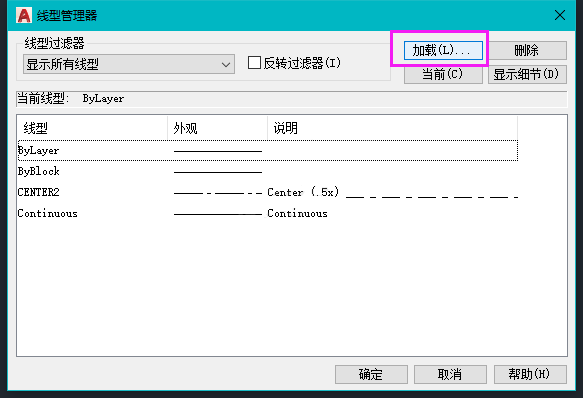The image size is (583, 398).
Task: Select the CENTER2 linetype row
Action: (x=268, y=192)
